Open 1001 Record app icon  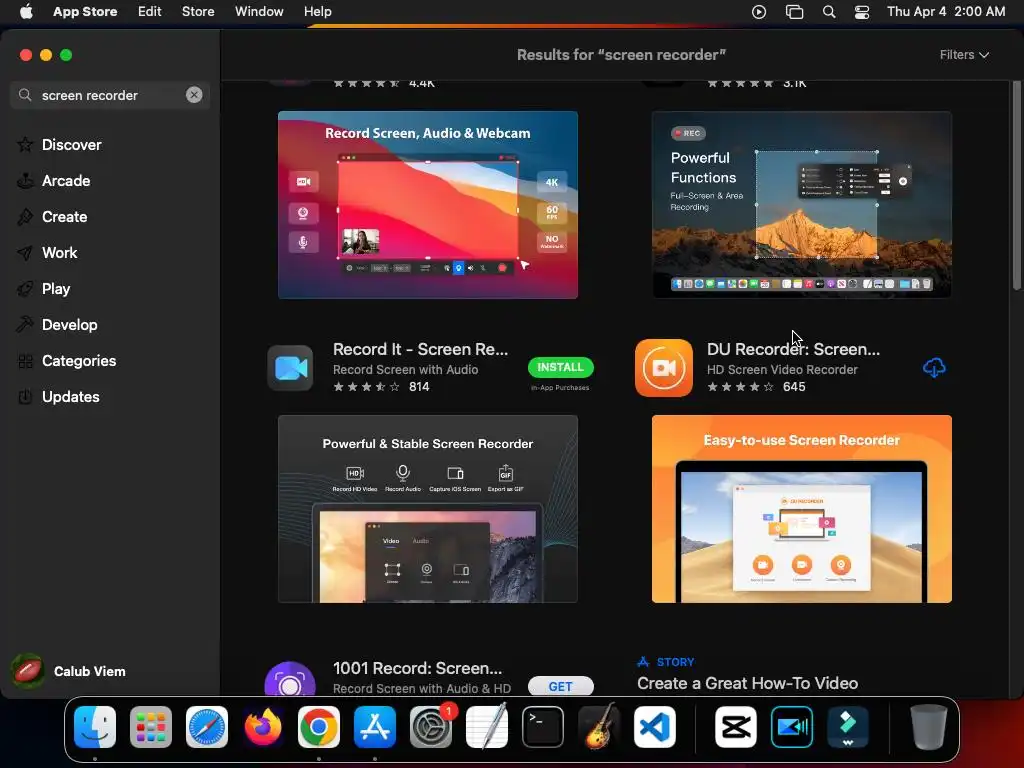(290, 679)
